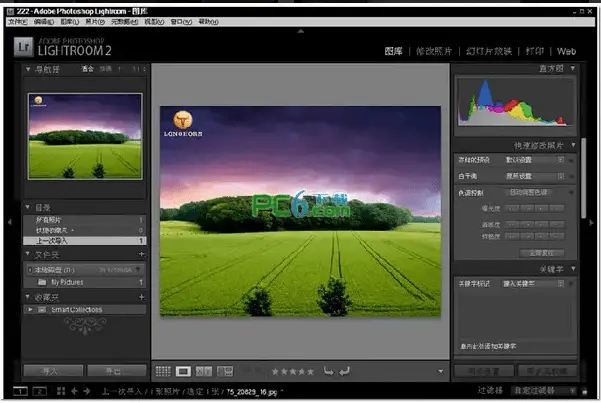Select compare view icon in toolbar
The image size is (601, 403).
205,371
